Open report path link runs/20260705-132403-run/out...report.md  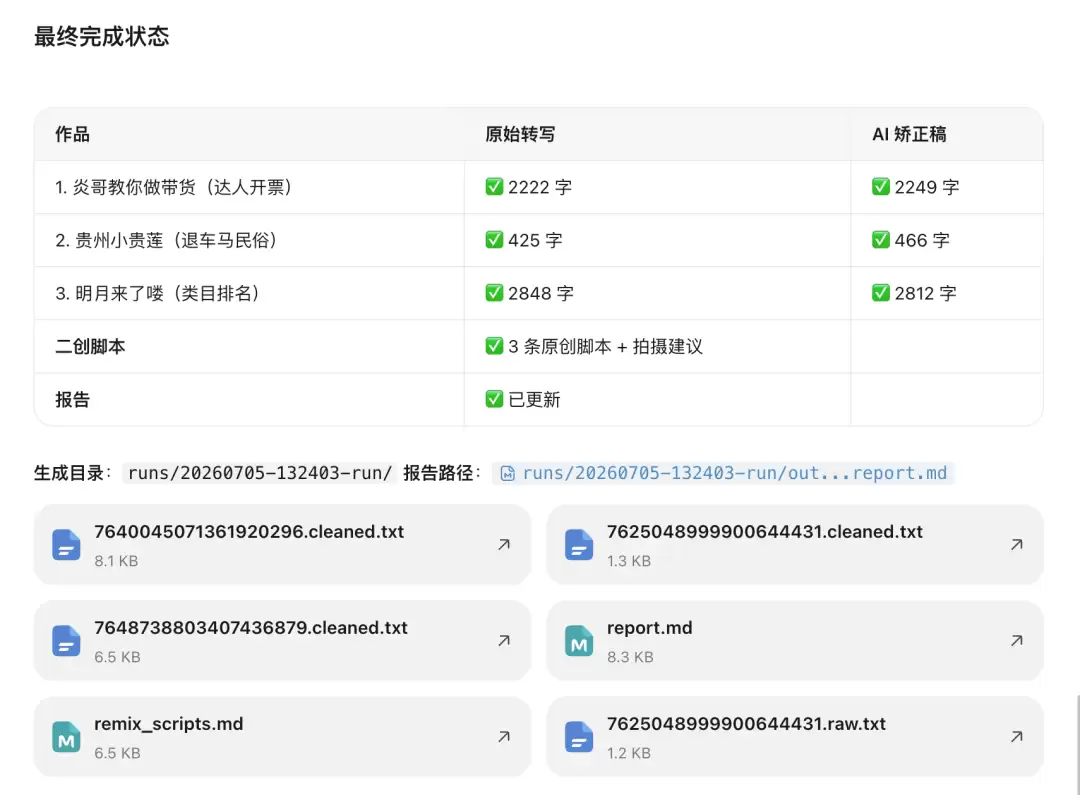pos(723,473)
